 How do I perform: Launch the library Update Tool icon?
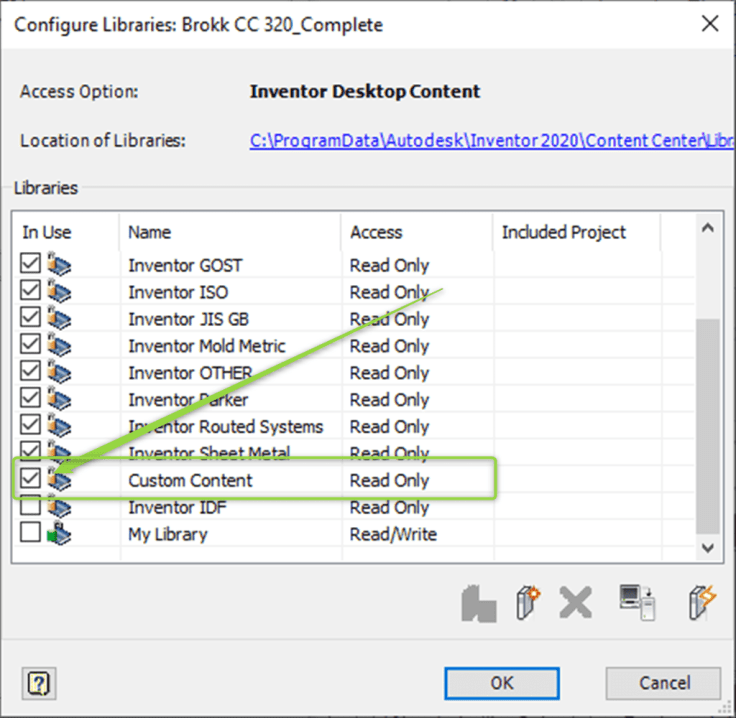(703, 603)
